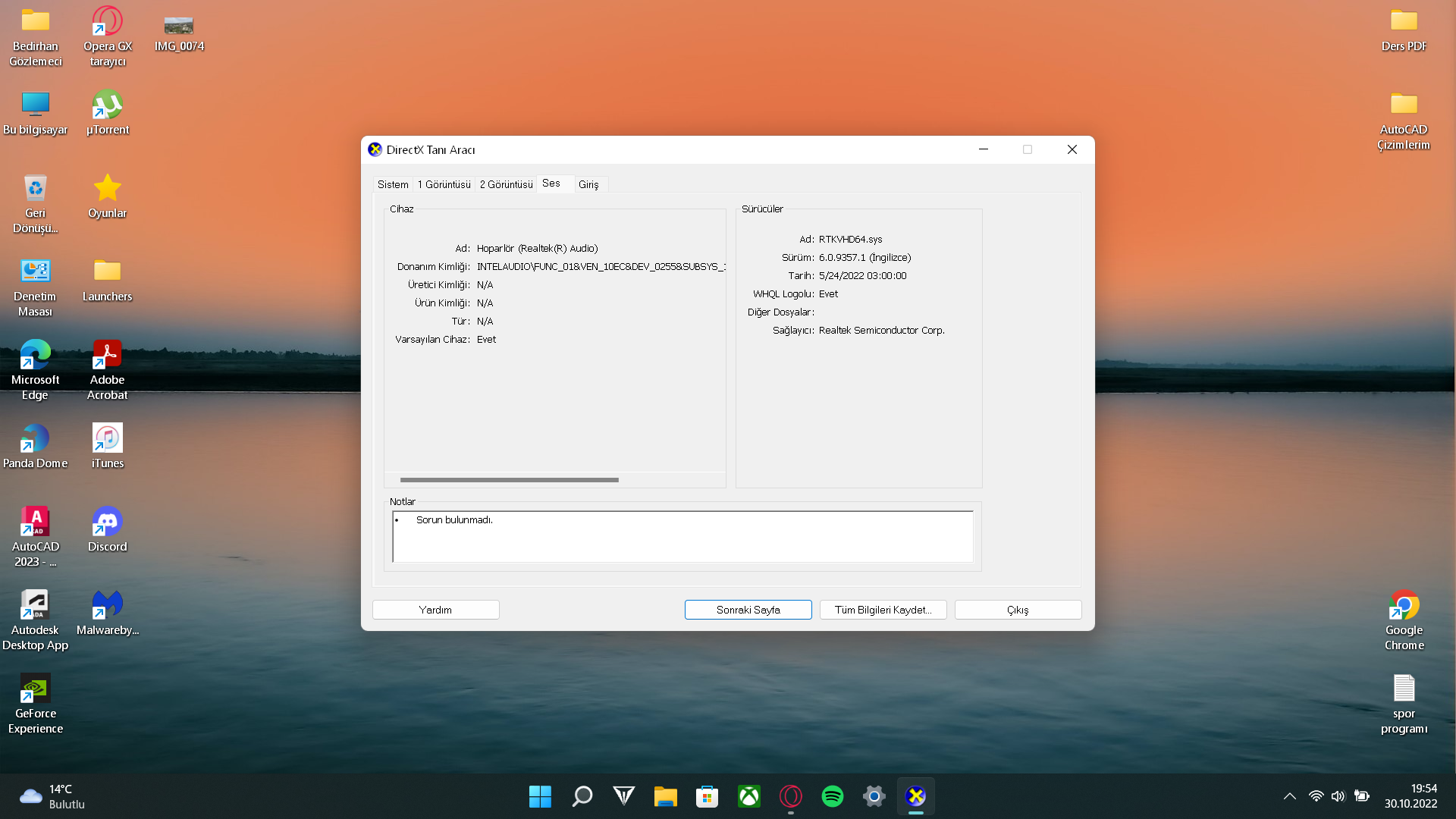
Task: Expand the hidden system tray icons chevron
Action: pyautogui.click(x=1289, y=796)
